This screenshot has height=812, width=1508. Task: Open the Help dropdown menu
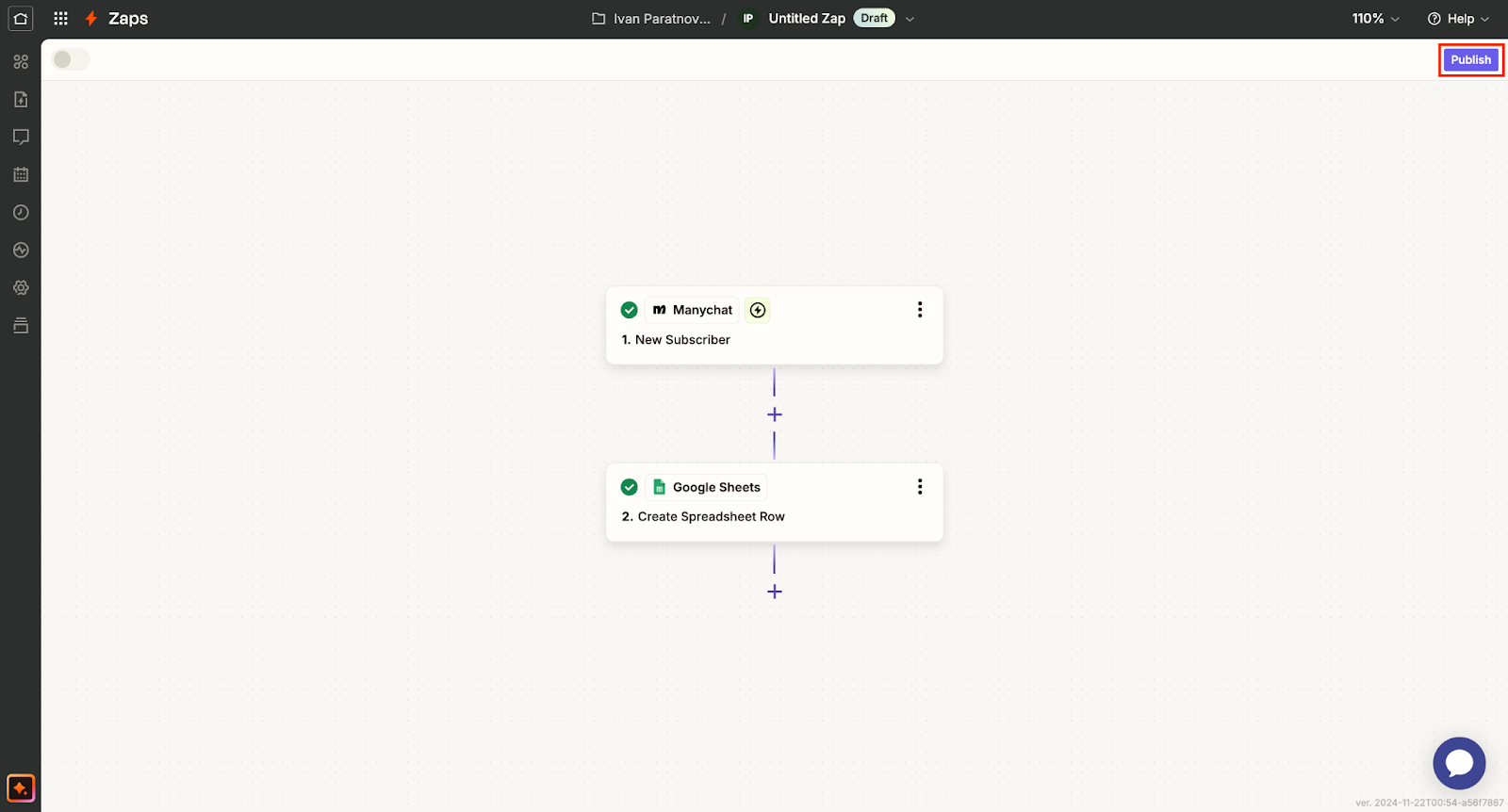[1458, 19]
